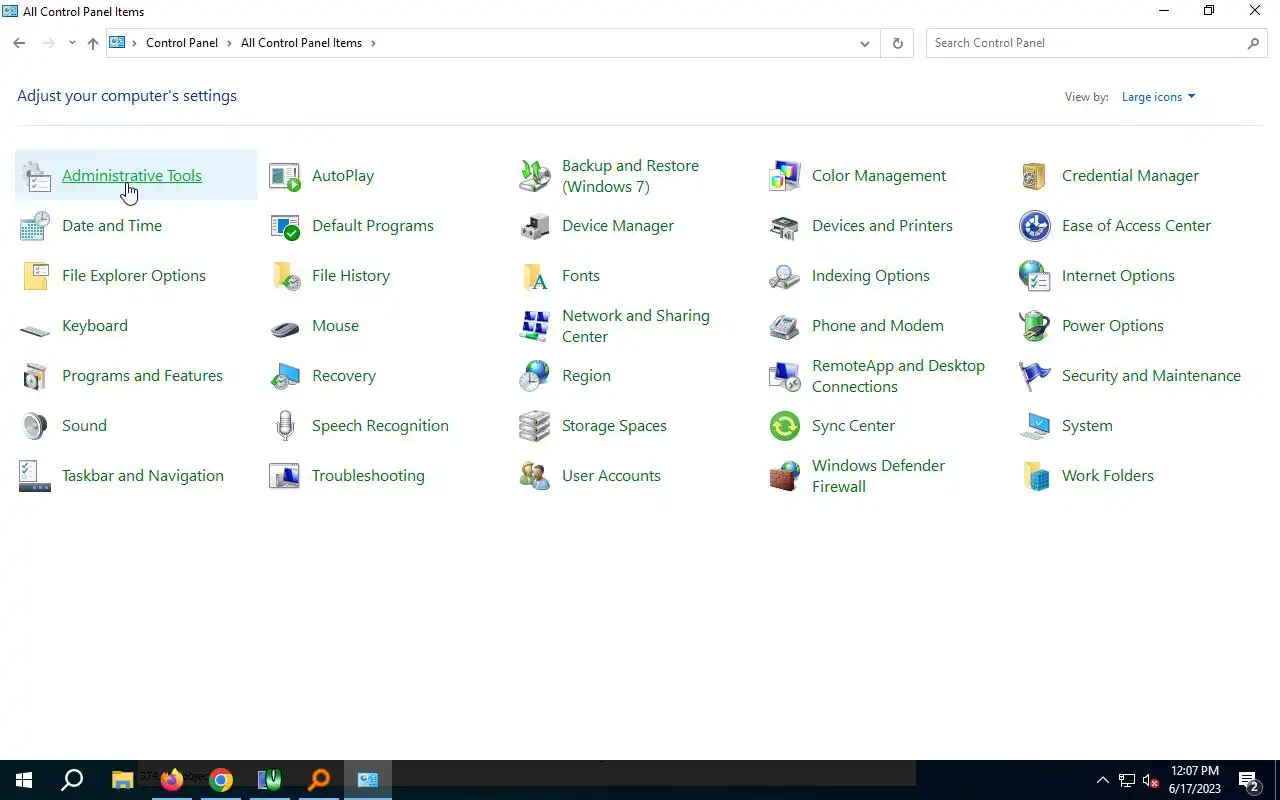Open the Storage Spaces link

click(614, 426)
